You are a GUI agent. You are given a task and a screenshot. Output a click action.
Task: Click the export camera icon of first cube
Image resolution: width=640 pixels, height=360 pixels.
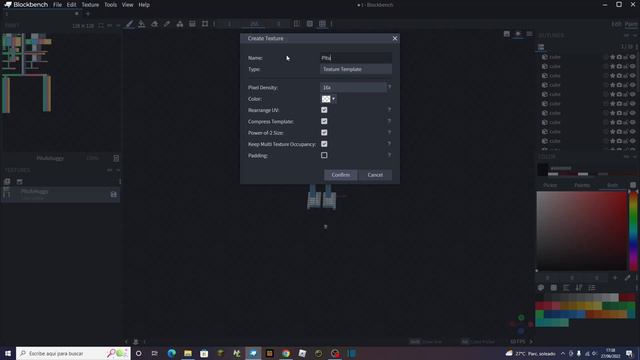click(x=619, y=57)
